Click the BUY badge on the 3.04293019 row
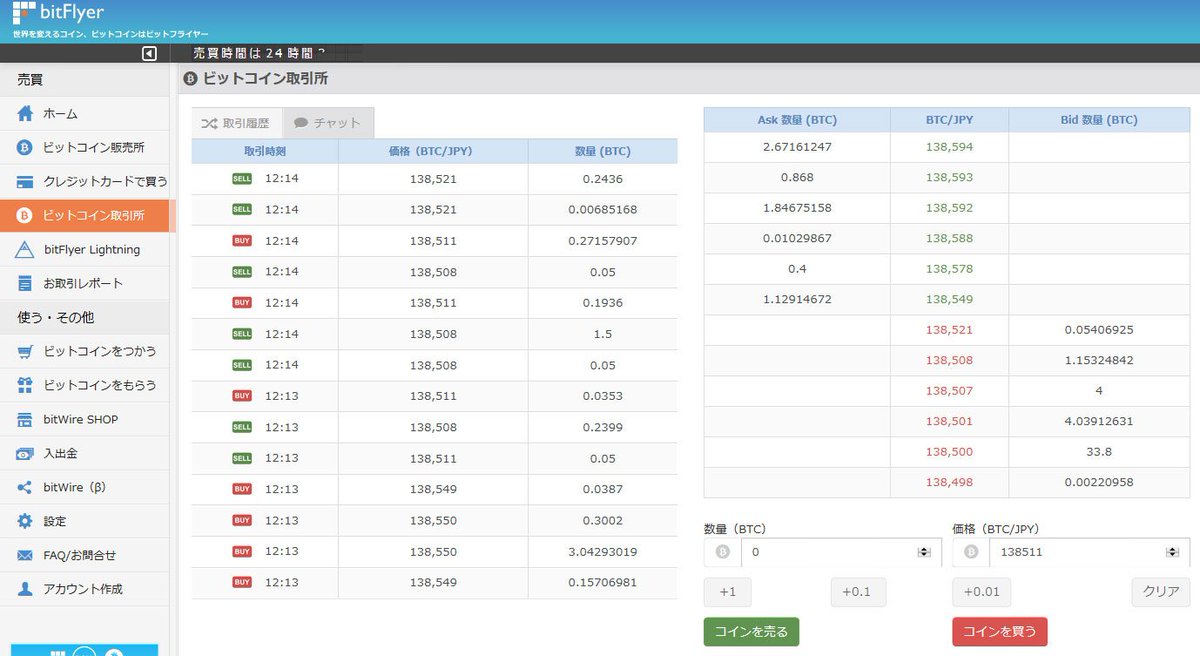The width and height of the screenshot is (1200, 656). [242, 551]
